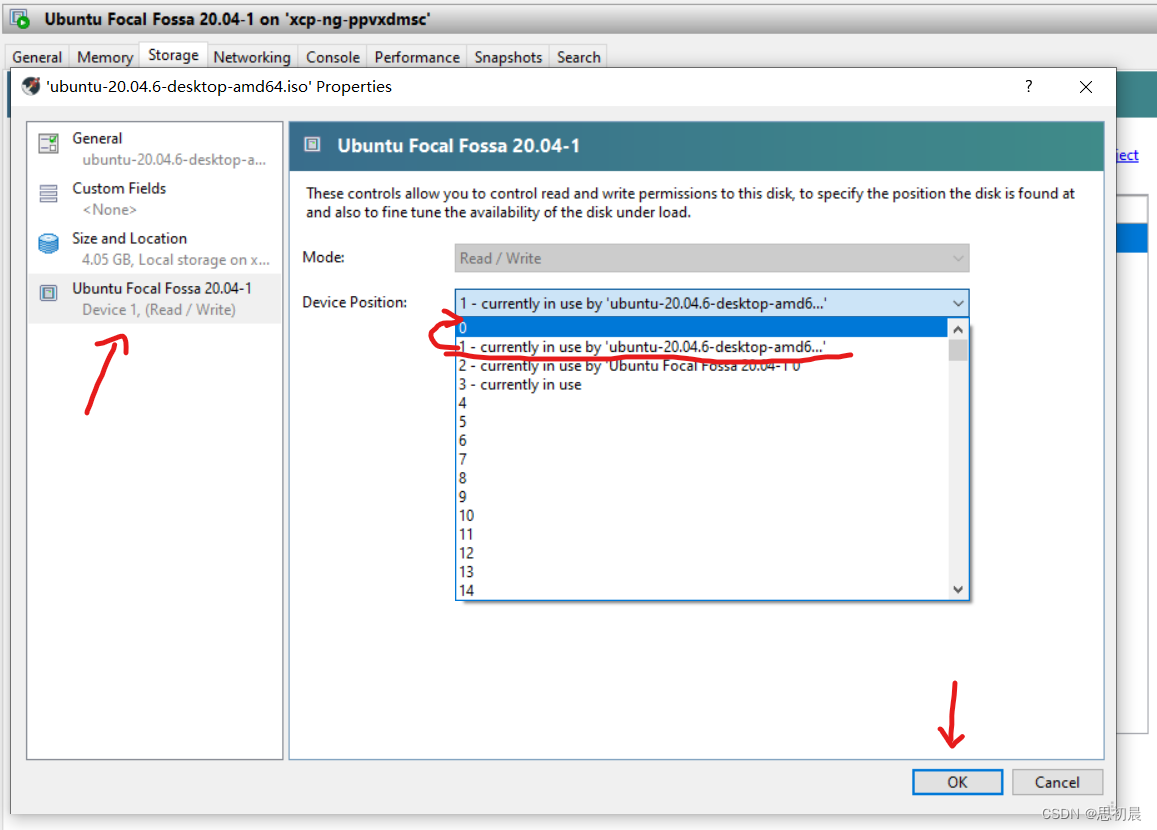
Task: Click the list scrollbar up arrow
Action: pos(958,330)
